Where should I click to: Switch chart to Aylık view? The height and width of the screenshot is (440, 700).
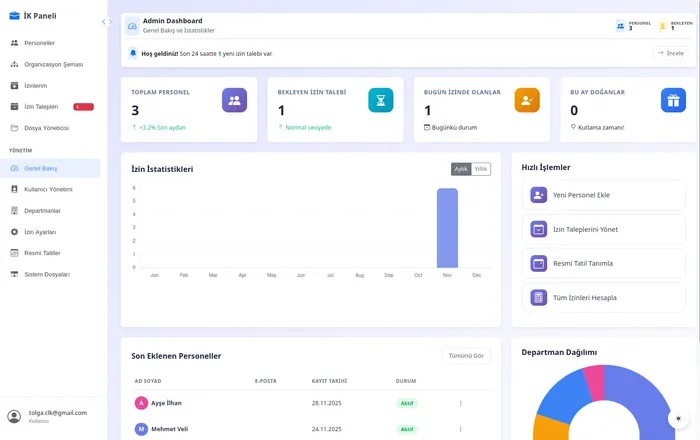461,169
